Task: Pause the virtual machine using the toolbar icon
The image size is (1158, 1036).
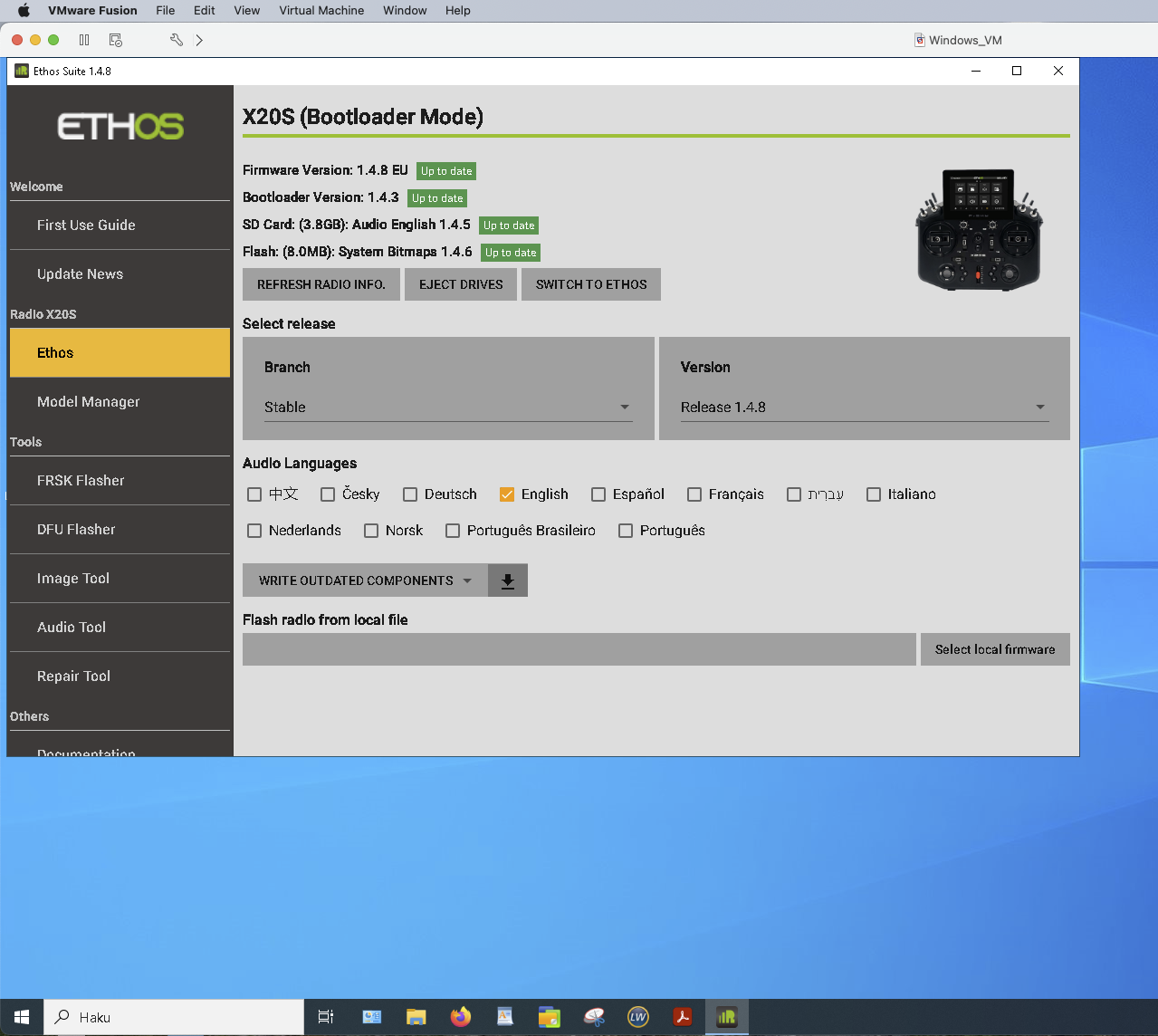Action: [x=82, y=40]
